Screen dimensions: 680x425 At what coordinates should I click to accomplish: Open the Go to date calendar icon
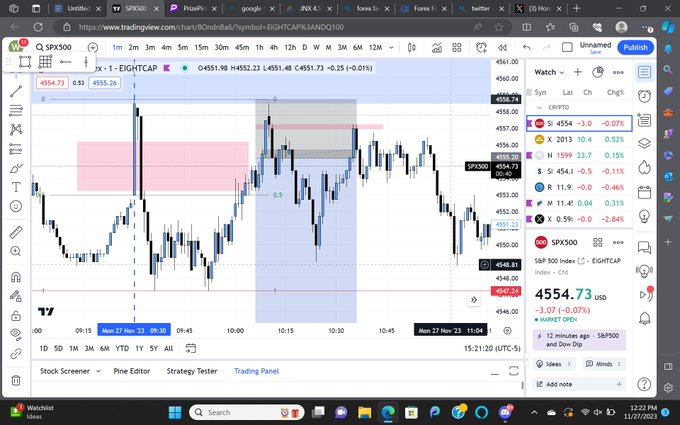191,348
